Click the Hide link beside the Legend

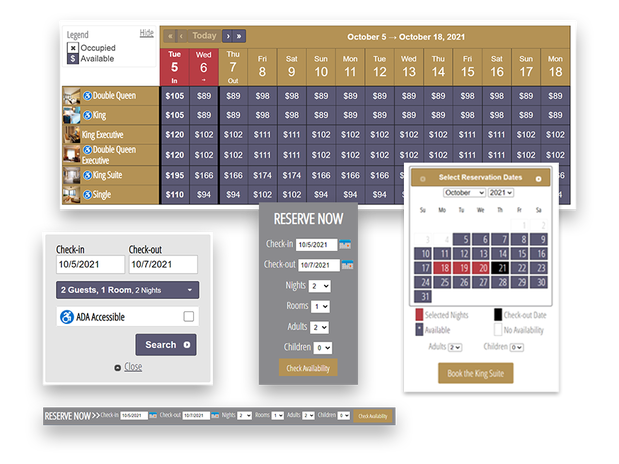pyautogui.click(x=147, y=33)
